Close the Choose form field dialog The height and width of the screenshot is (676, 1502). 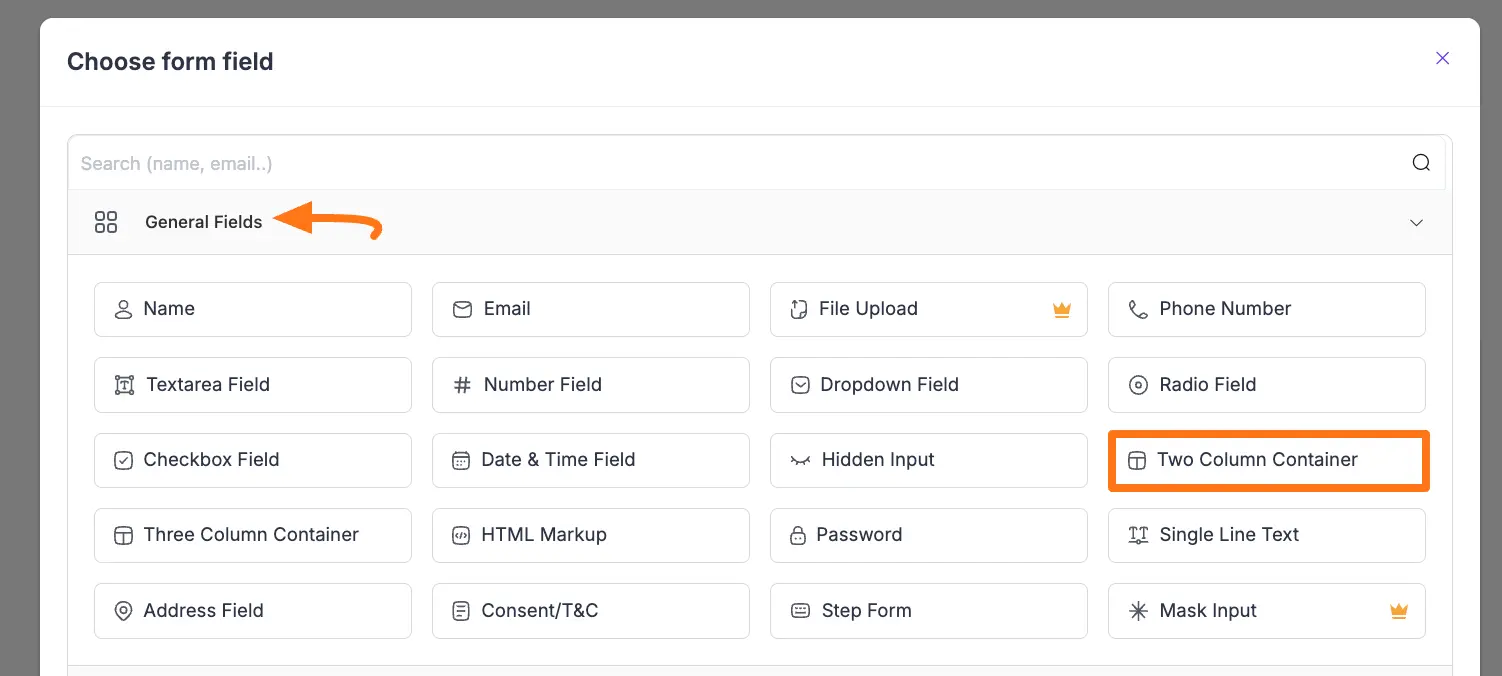pos(1442,58)
